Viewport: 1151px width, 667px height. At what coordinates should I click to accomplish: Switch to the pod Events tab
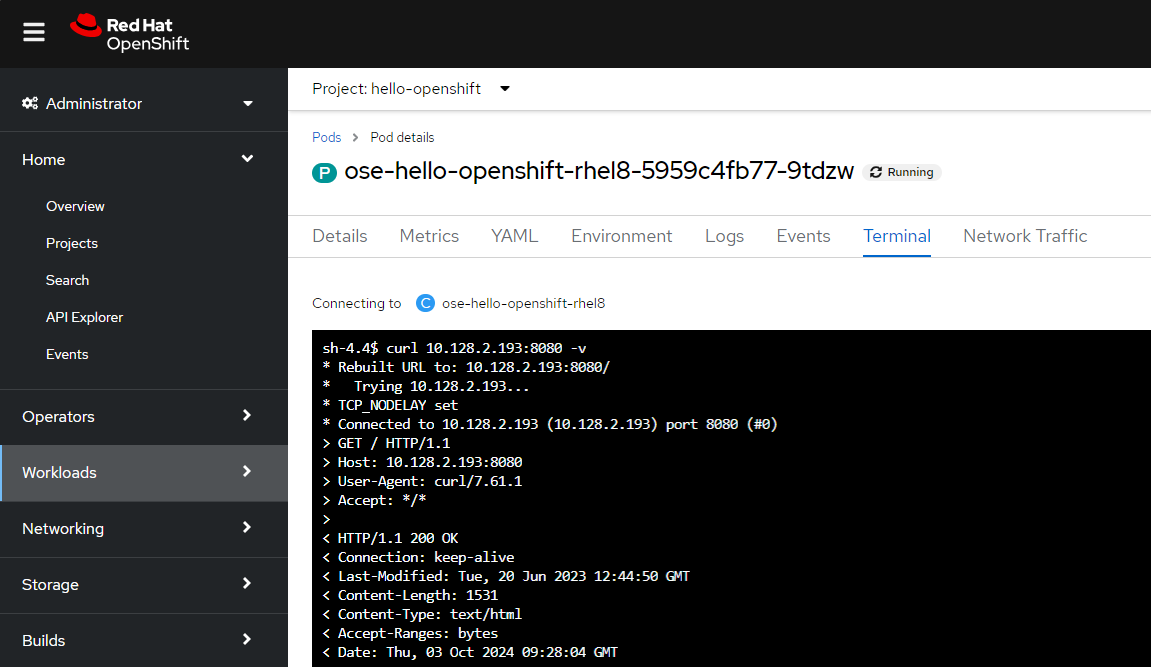click(x=804, y=236)
